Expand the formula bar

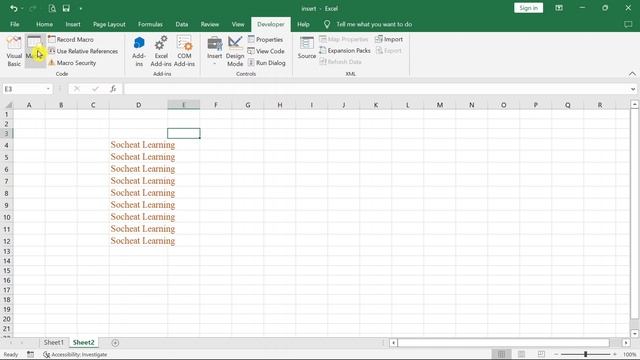tap(633, 89)
